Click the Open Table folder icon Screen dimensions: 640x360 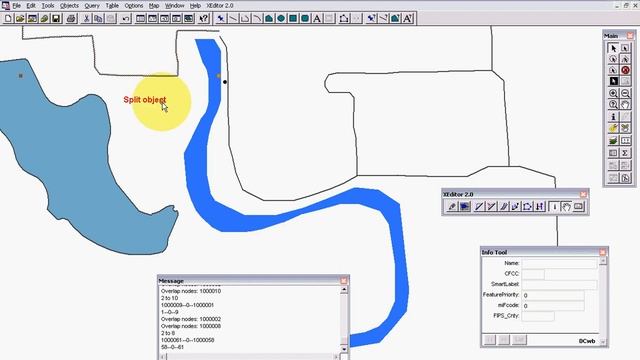tap(20, 18)
